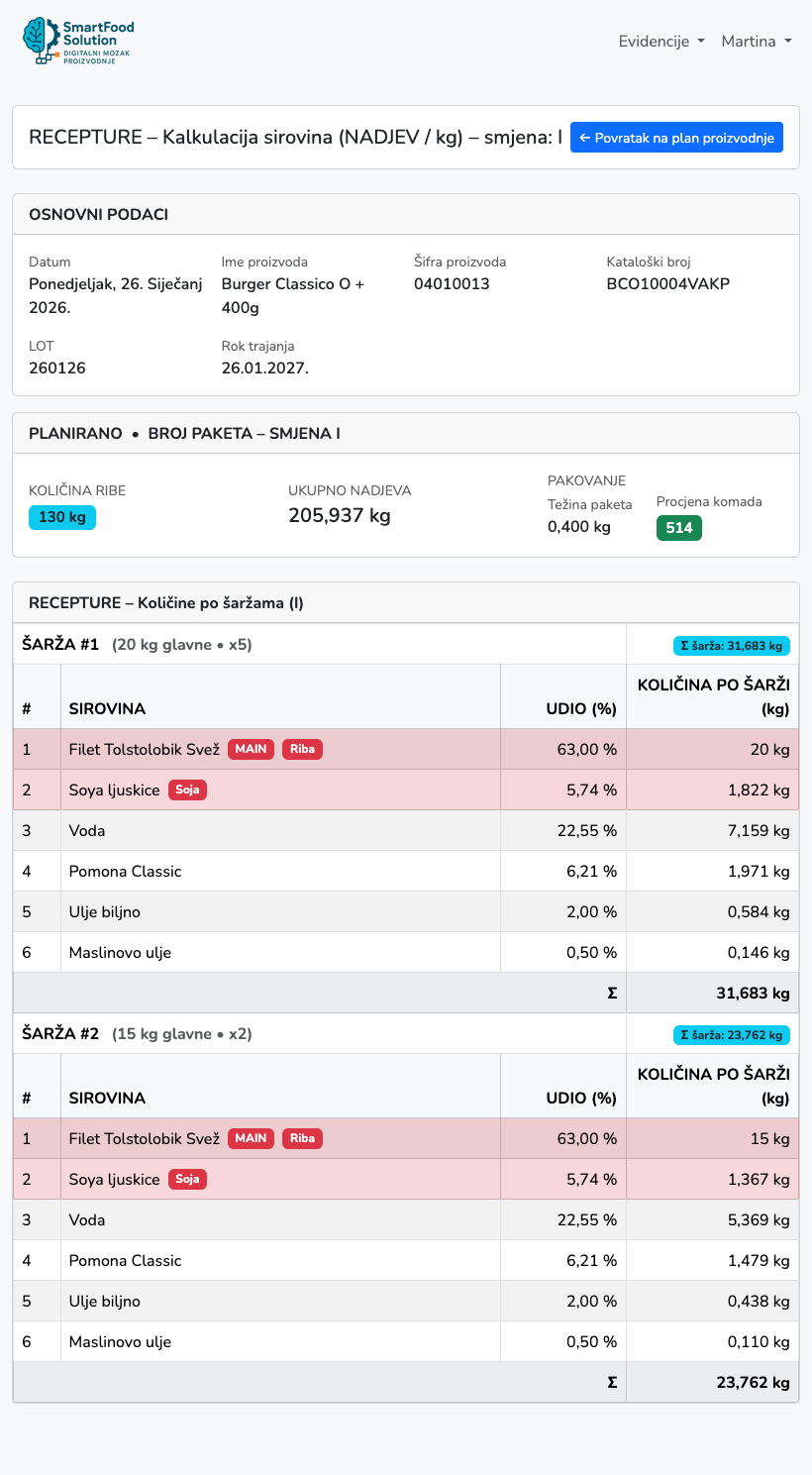Image resolution: width=812 pixels, height=1475 pixels.
Task: Click the Σ šarža: 31,683 kg badge
Action: click(x=732, y=646)
